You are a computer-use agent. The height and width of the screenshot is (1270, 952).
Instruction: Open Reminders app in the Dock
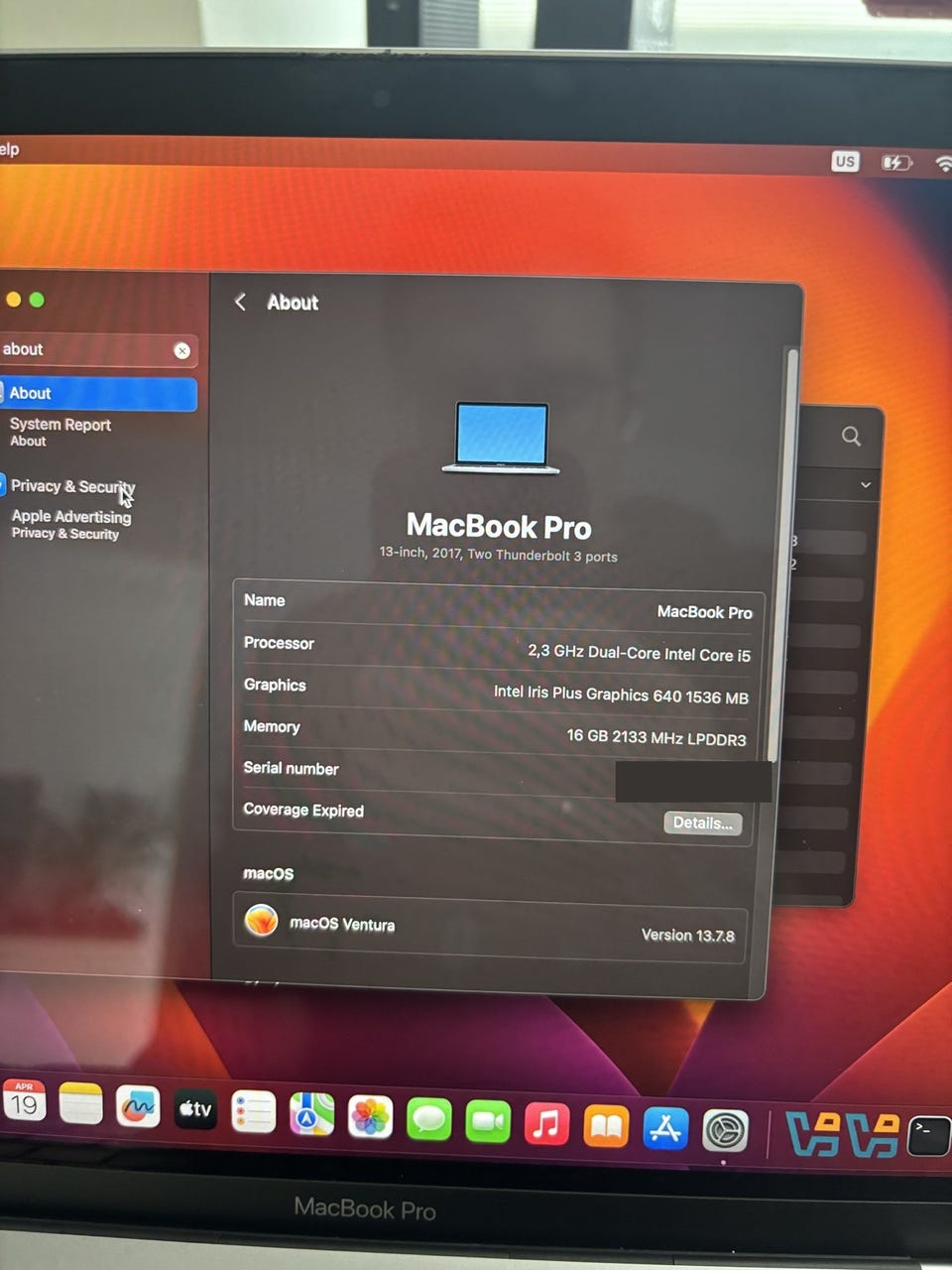point(254,1113)
